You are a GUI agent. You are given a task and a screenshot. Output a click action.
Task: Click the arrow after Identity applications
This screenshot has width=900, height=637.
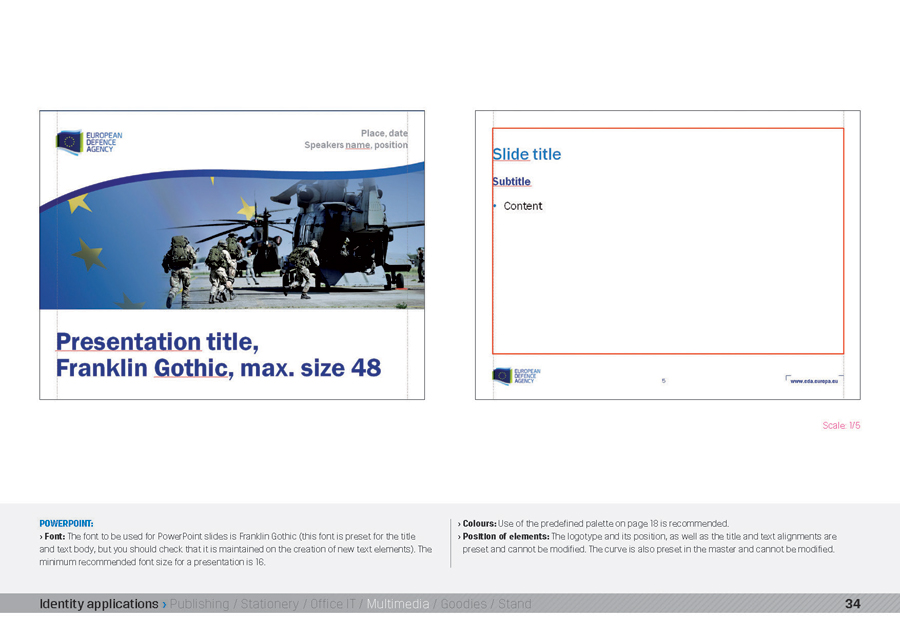coord(164,604)
